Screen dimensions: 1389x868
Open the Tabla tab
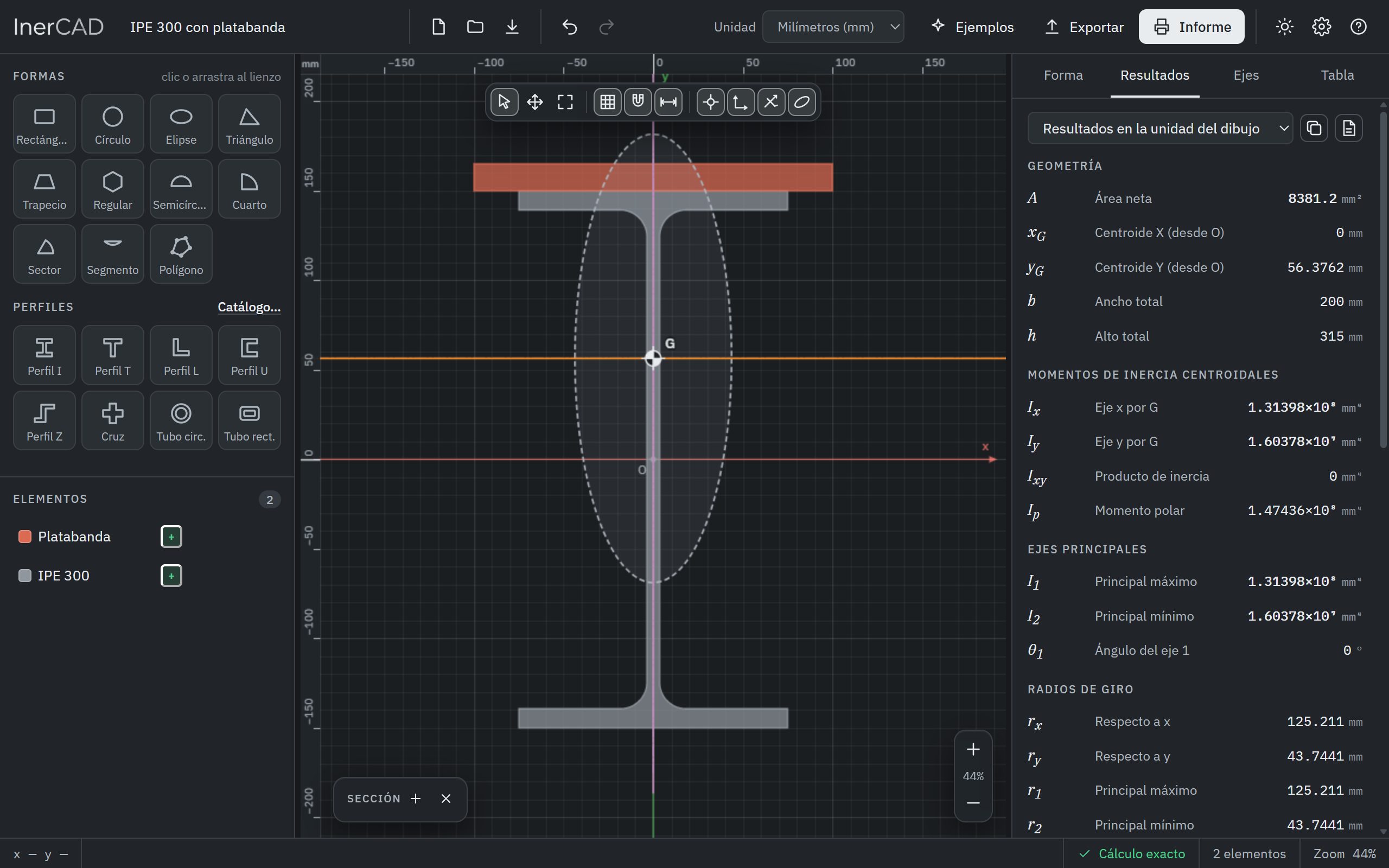pos(1337,75)
